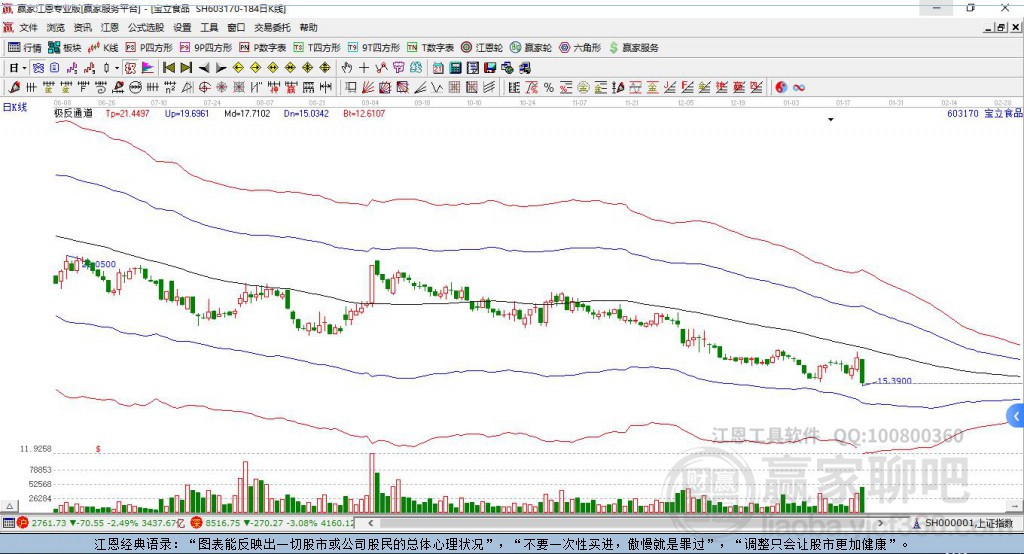Jump to first bar icon
Screen dimensions: 1024x554
168,68
